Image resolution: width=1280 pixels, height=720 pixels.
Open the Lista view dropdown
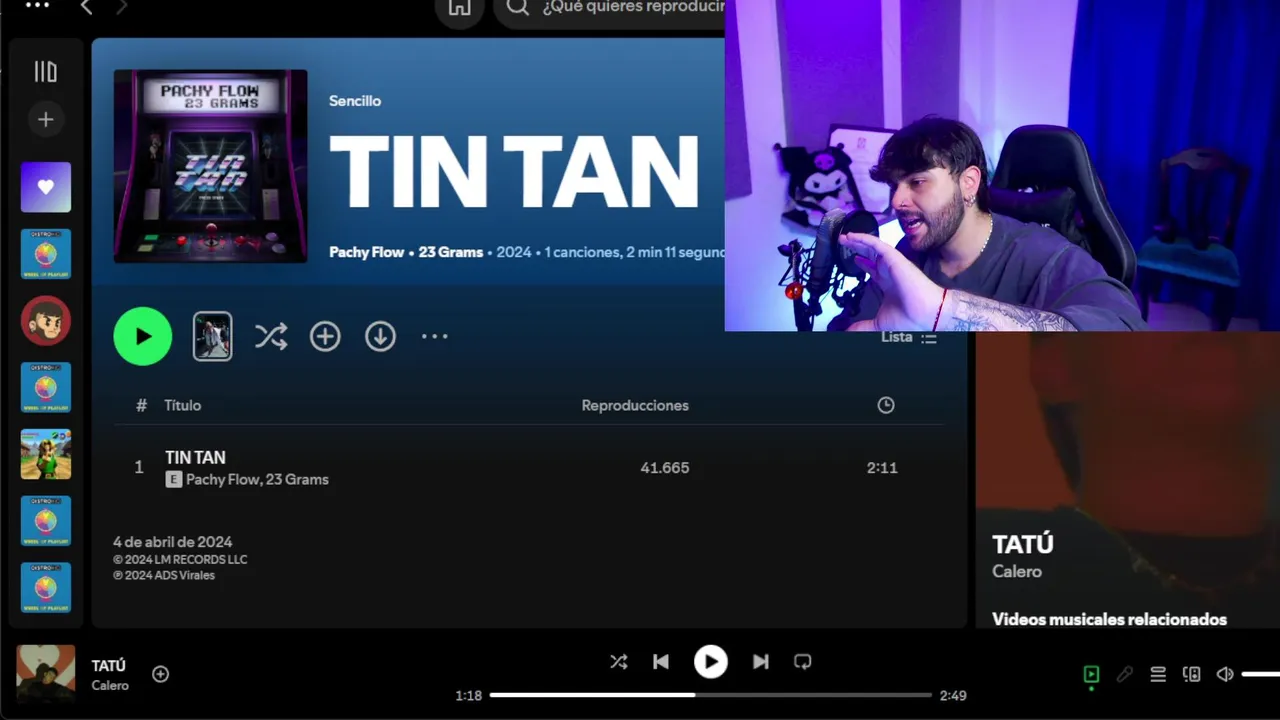[x=909, y=338]
